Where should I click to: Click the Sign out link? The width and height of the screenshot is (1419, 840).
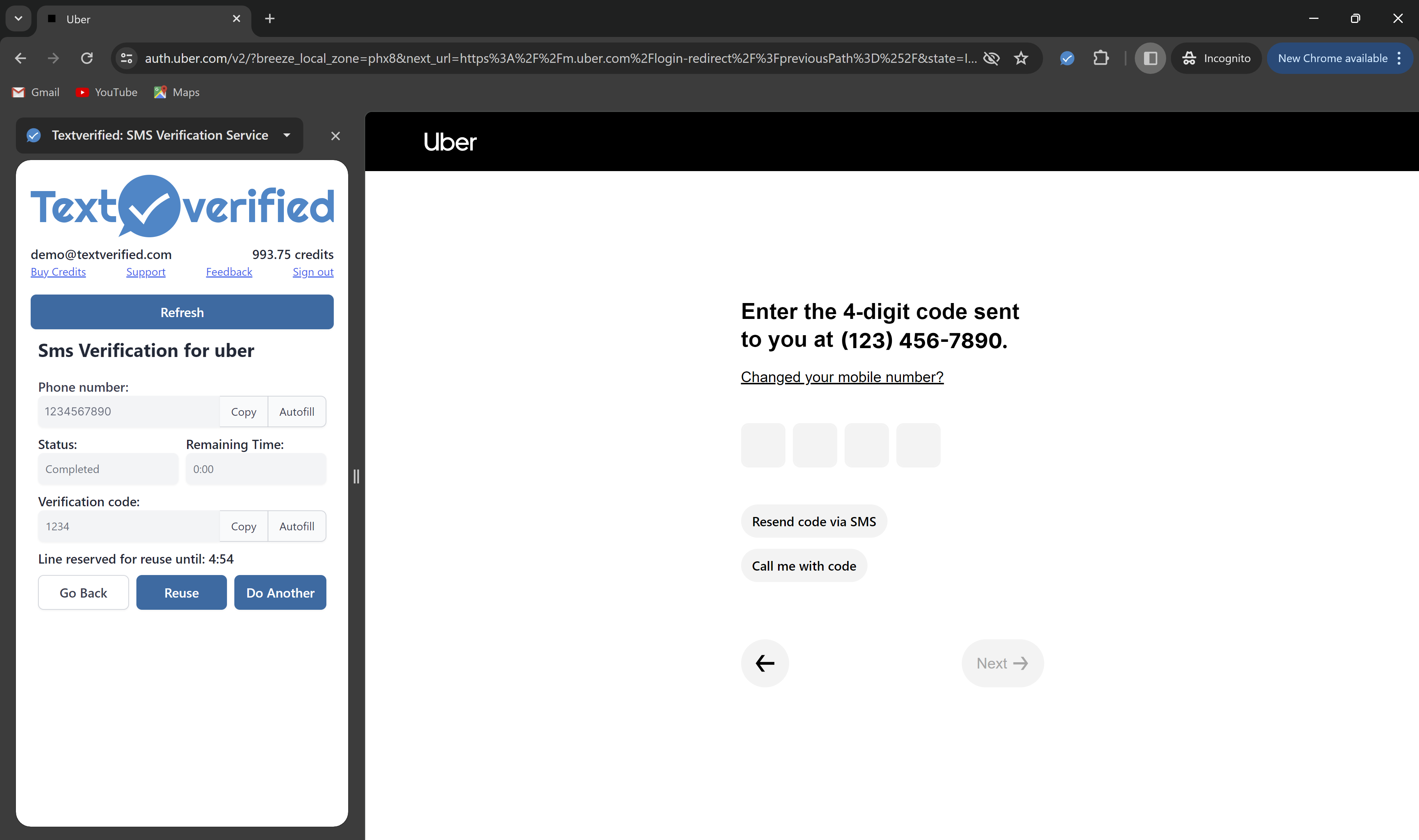coord(313,272)
